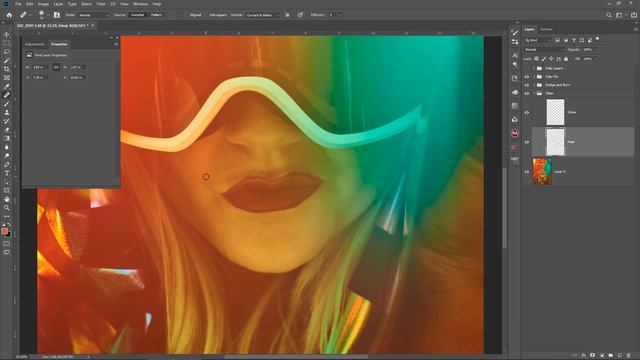Open the Fill value dropdown in Layers
Viewport: 640px width, 360px height.
click(x=596, y=59)
